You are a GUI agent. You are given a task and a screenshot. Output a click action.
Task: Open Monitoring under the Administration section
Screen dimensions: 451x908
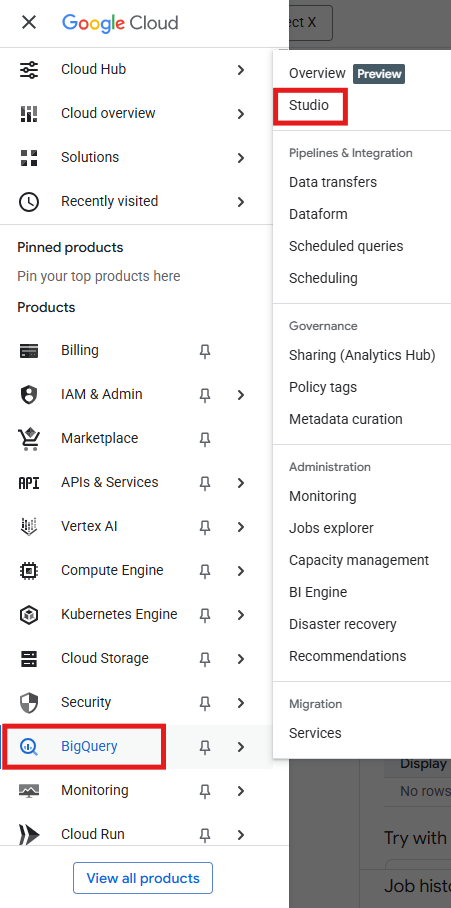(x=322, y=496)
